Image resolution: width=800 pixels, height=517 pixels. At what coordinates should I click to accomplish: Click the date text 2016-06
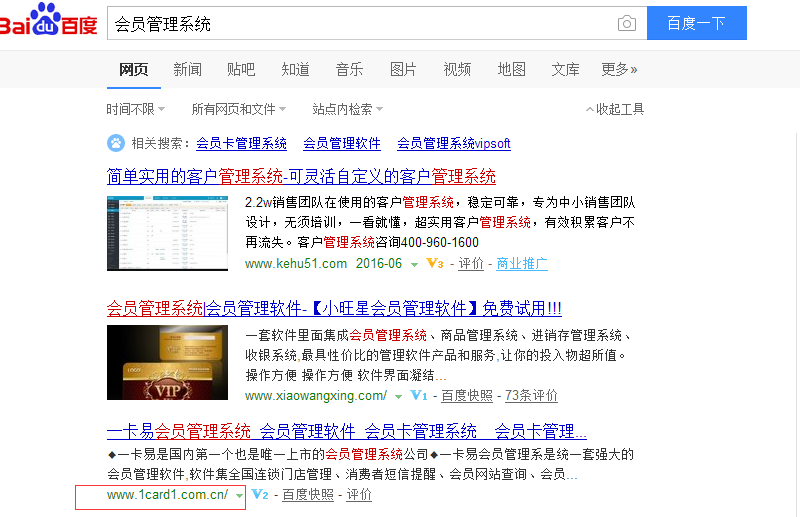tap(379, 263)
